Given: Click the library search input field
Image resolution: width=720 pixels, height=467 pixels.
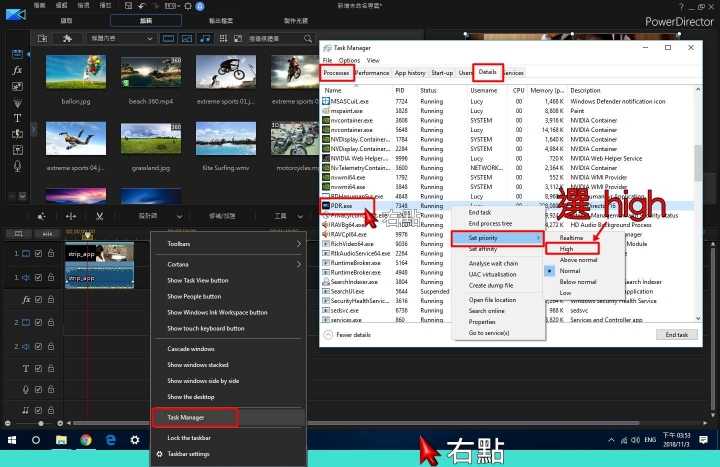Looking at the screenshot, I should pyautogui.click(x=275, y=39).
